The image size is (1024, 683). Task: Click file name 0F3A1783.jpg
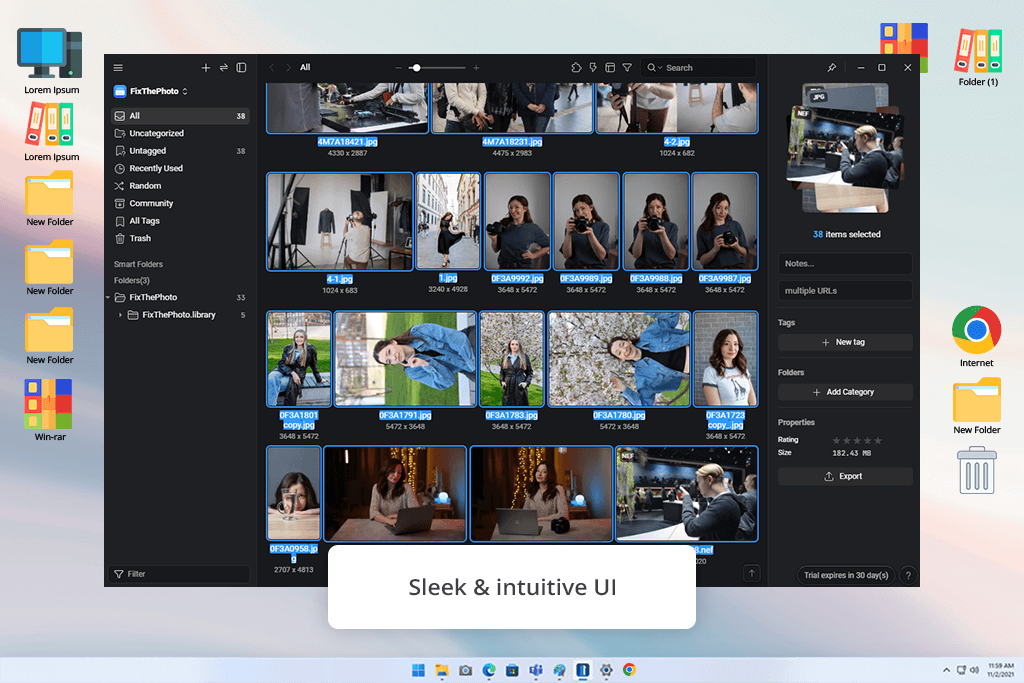coord(511,415)
